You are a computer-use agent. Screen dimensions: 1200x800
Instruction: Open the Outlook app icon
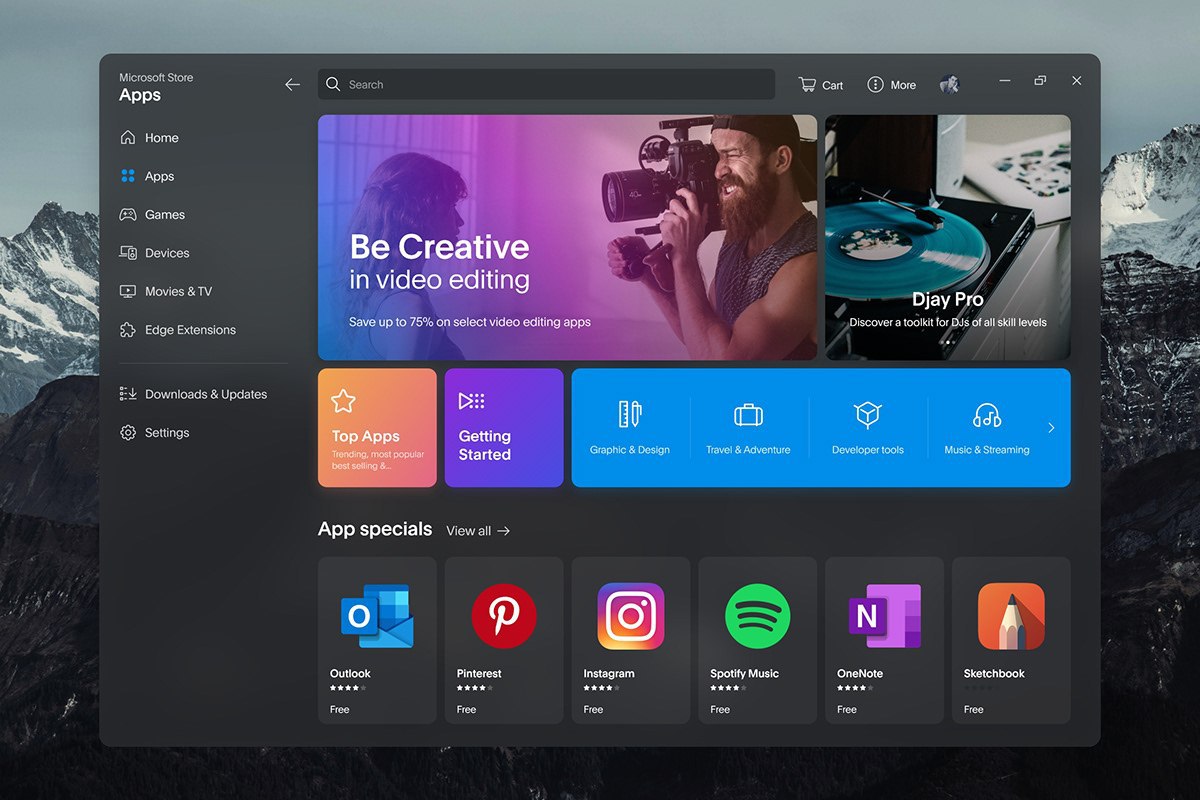377,616
